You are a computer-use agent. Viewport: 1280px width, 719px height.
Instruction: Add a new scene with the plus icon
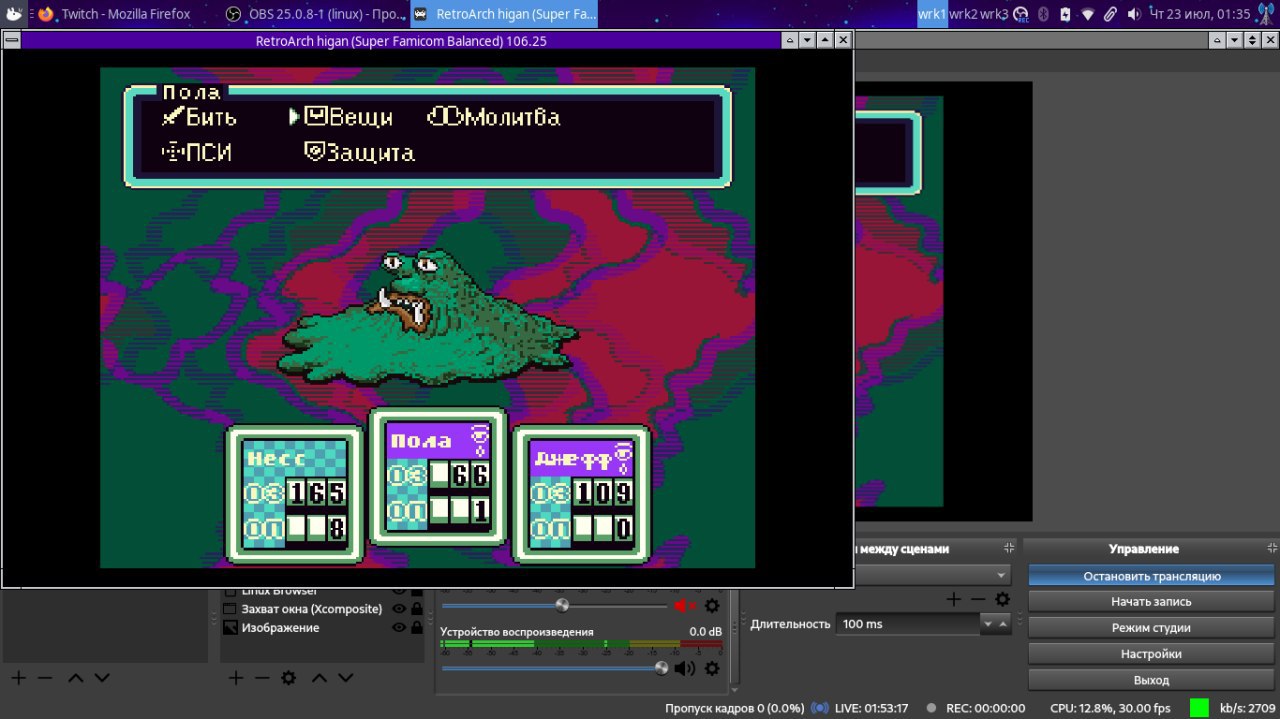(x=18, y=677)
